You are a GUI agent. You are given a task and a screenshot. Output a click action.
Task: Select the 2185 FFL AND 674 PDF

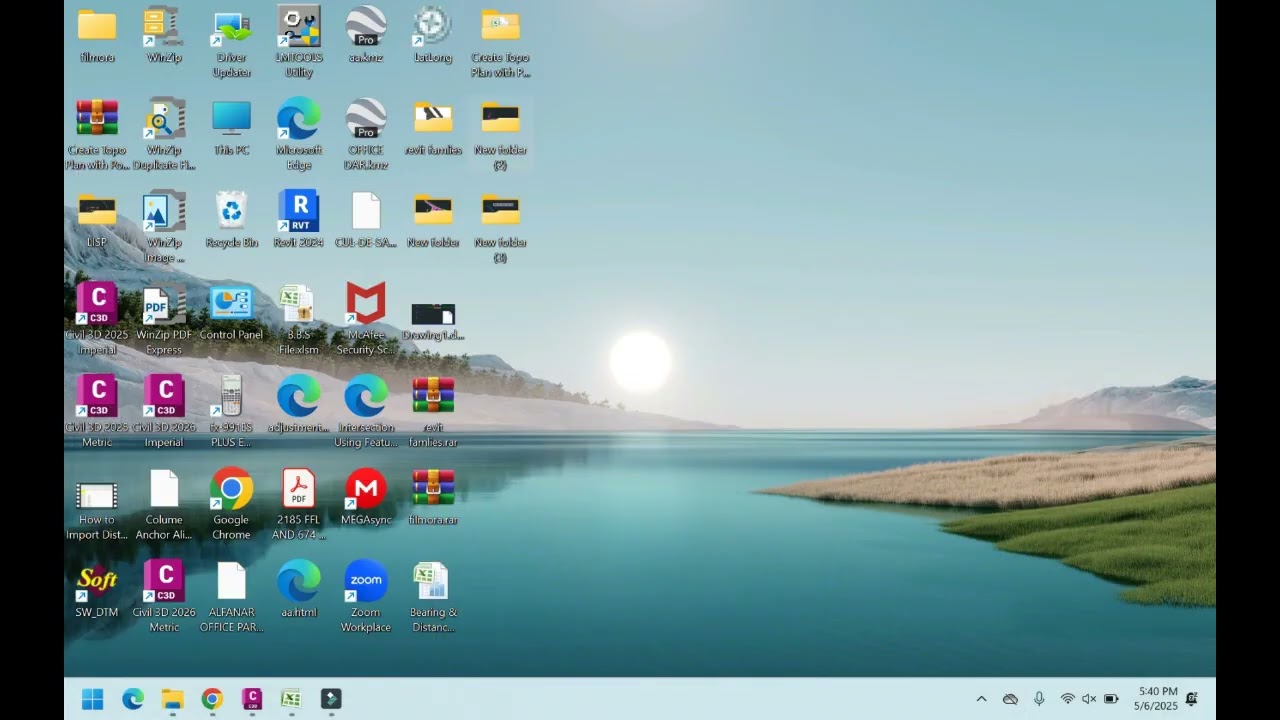(x=298, y=505)
